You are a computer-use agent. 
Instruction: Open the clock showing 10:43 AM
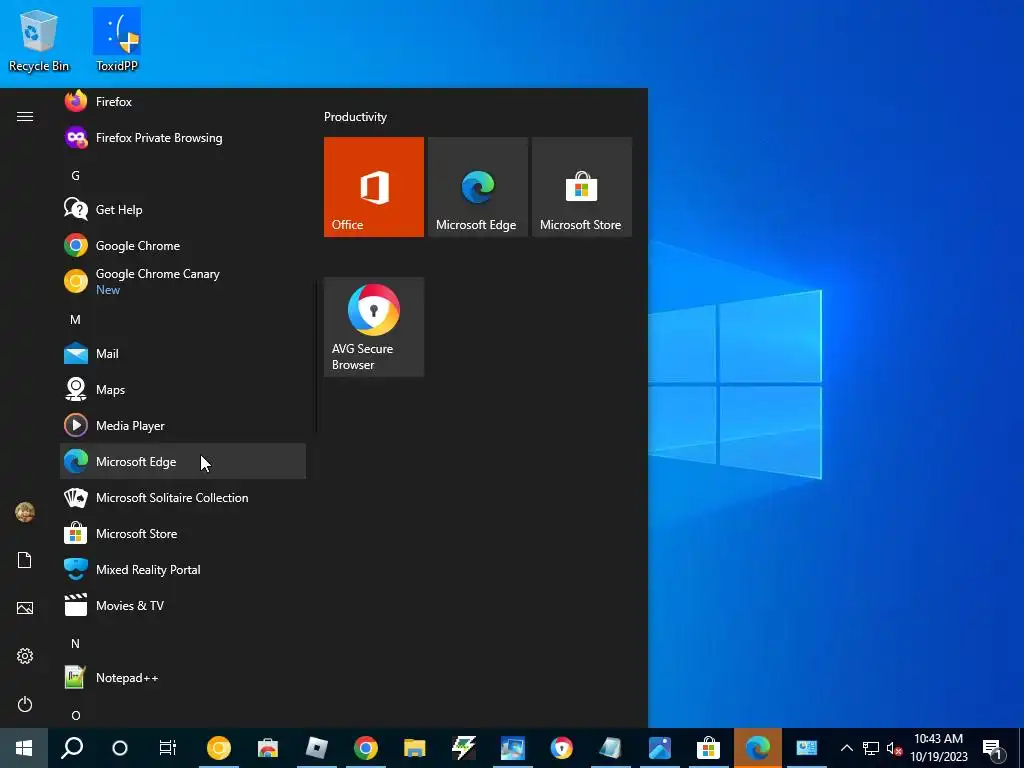(x=938, y=748)
